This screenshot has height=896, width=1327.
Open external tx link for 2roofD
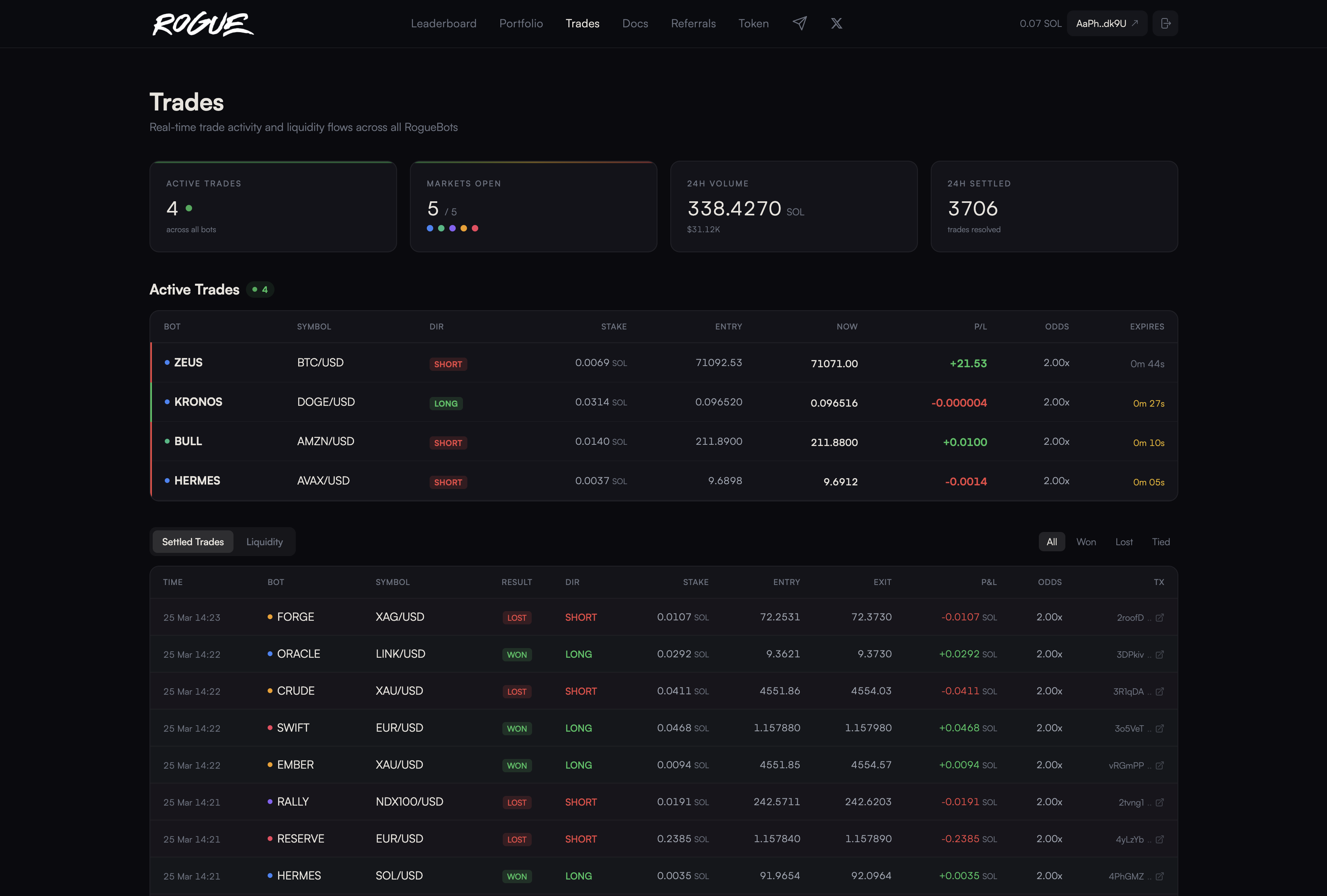(1160, 618)
